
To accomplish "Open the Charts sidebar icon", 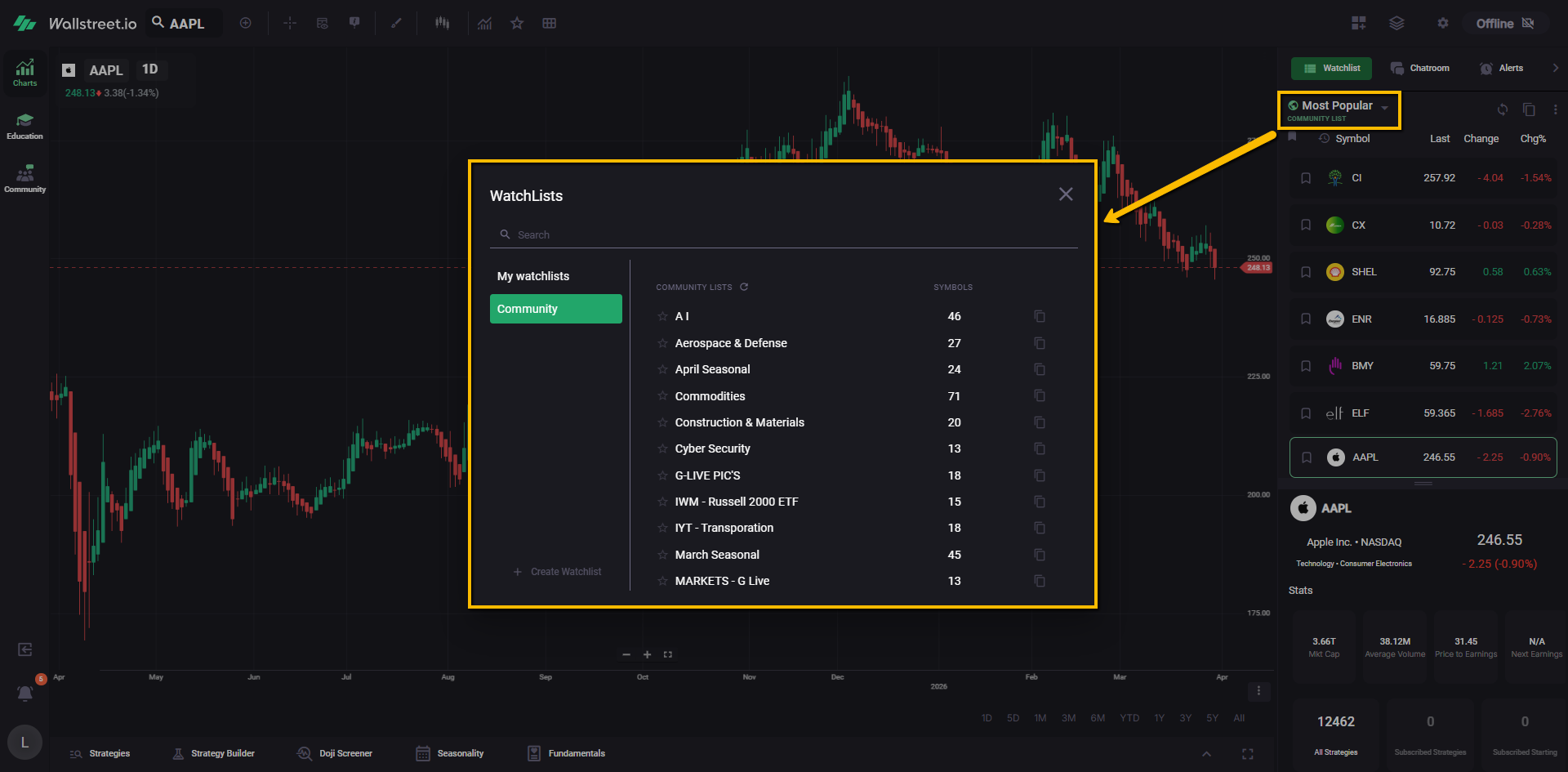I will click(x=24, y=72).
